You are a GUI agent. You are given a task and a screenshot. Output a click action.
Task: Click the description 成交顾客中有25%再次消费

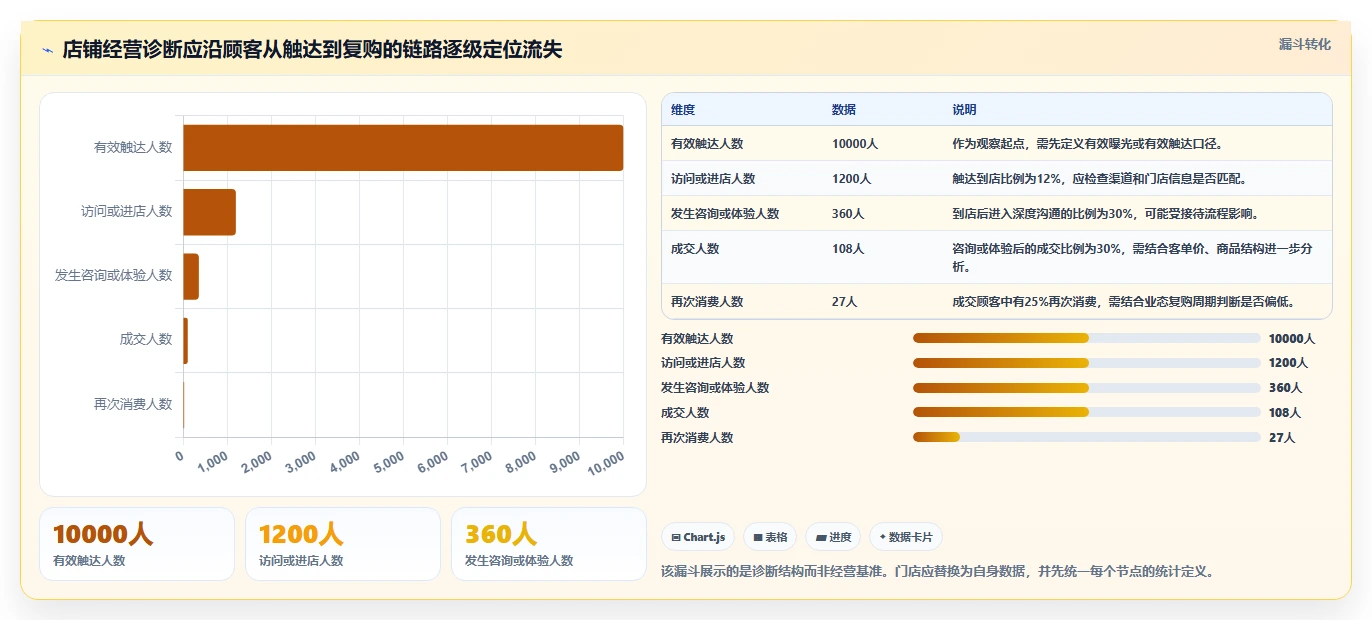[x=1124, y=302]
